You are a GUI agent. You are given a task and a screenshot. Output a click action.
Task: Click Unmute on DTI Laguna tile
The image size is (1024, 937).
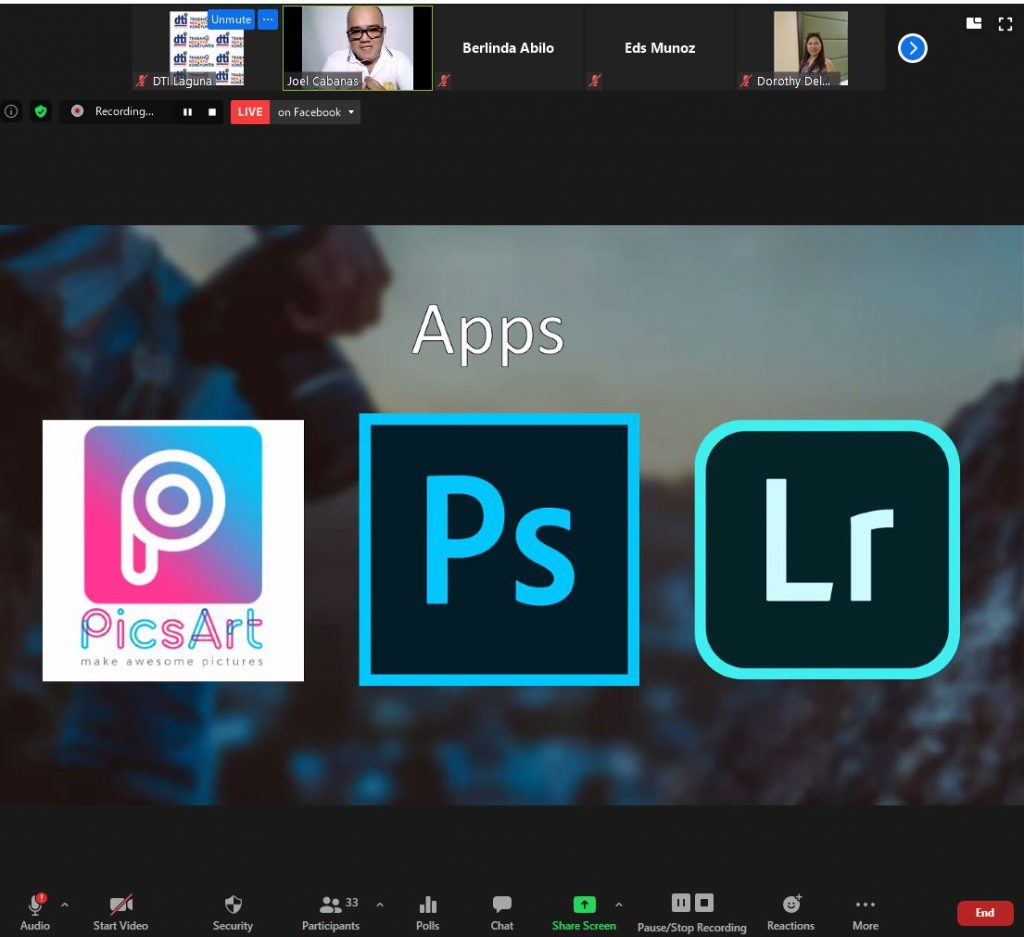pyautogui.click(x=231, y=19)
